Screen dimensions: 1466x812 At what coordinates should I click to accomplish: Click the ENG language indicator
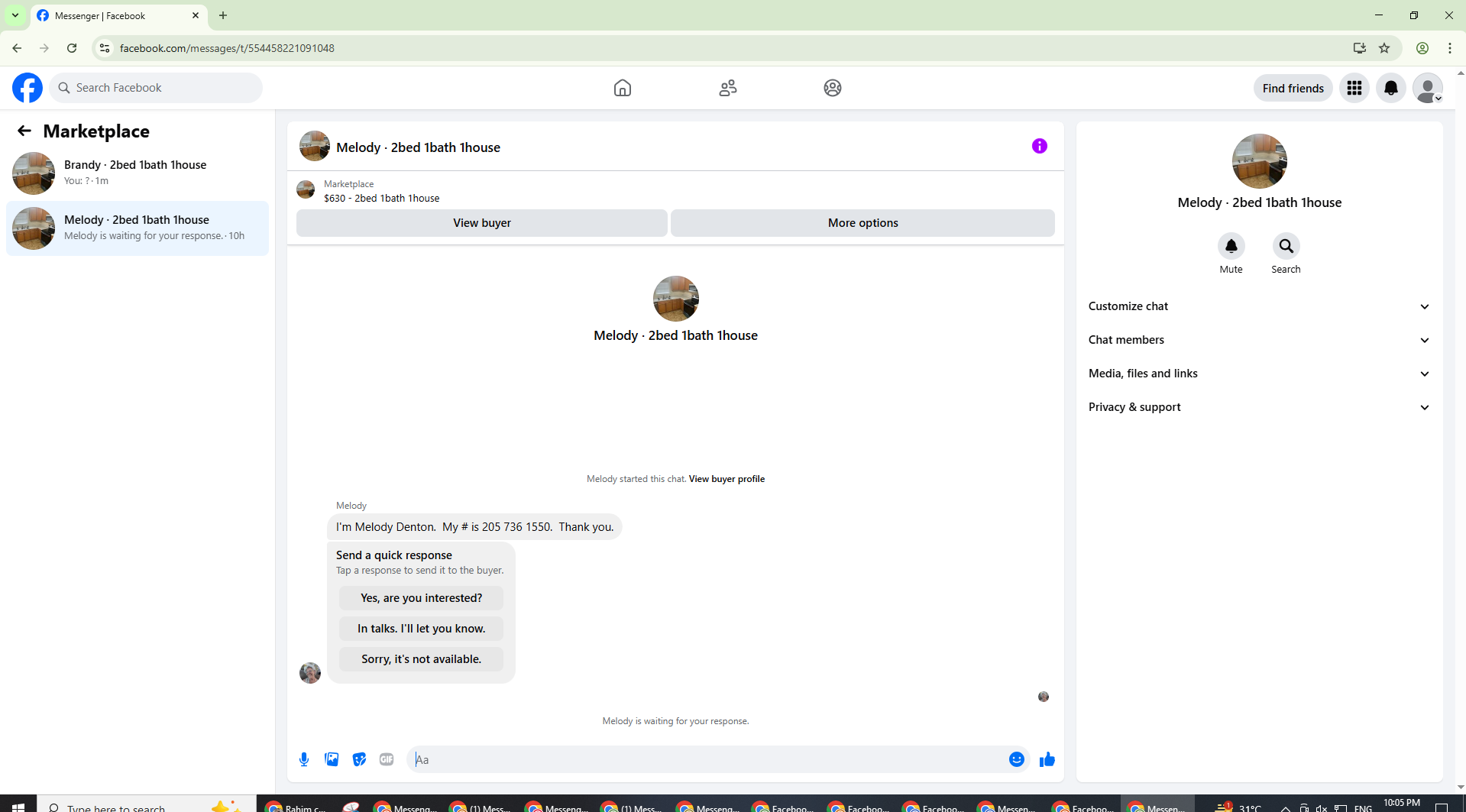1363,807
